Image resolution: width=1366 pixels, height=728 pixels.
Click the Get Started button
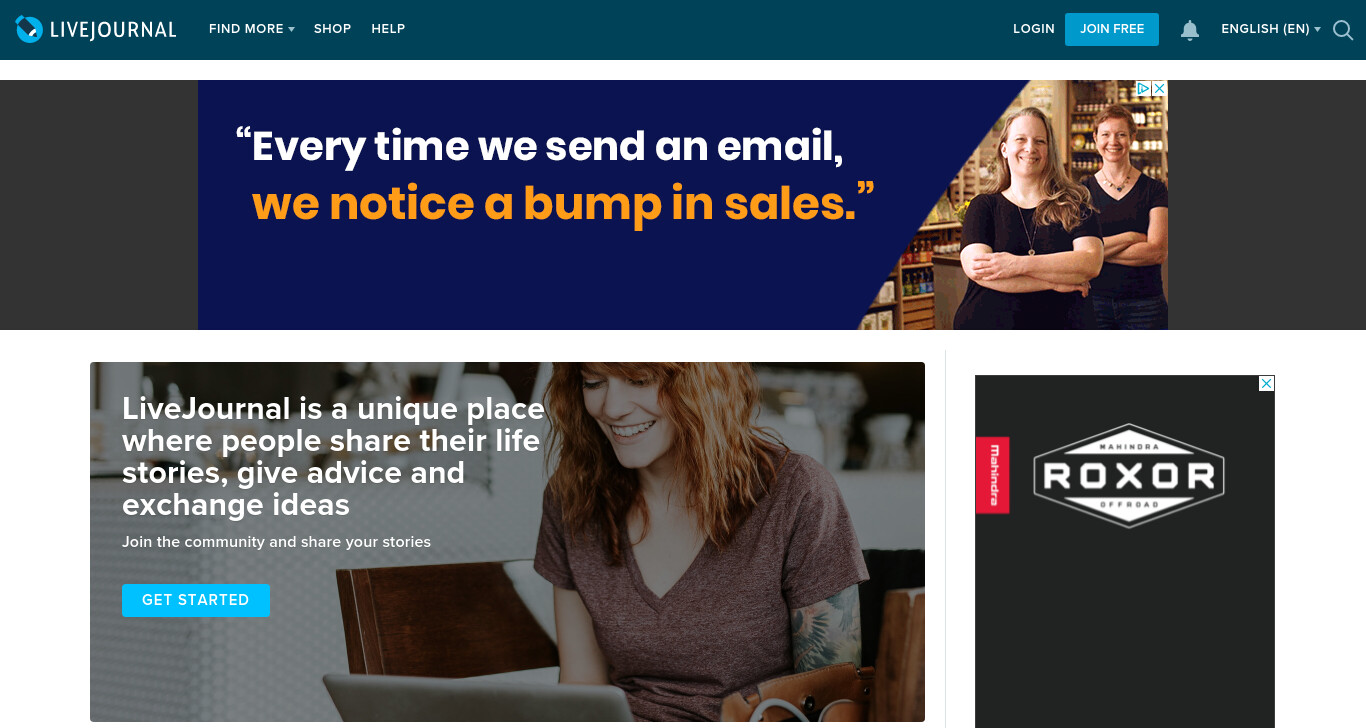pyautogui.click(x=196, y=600)
